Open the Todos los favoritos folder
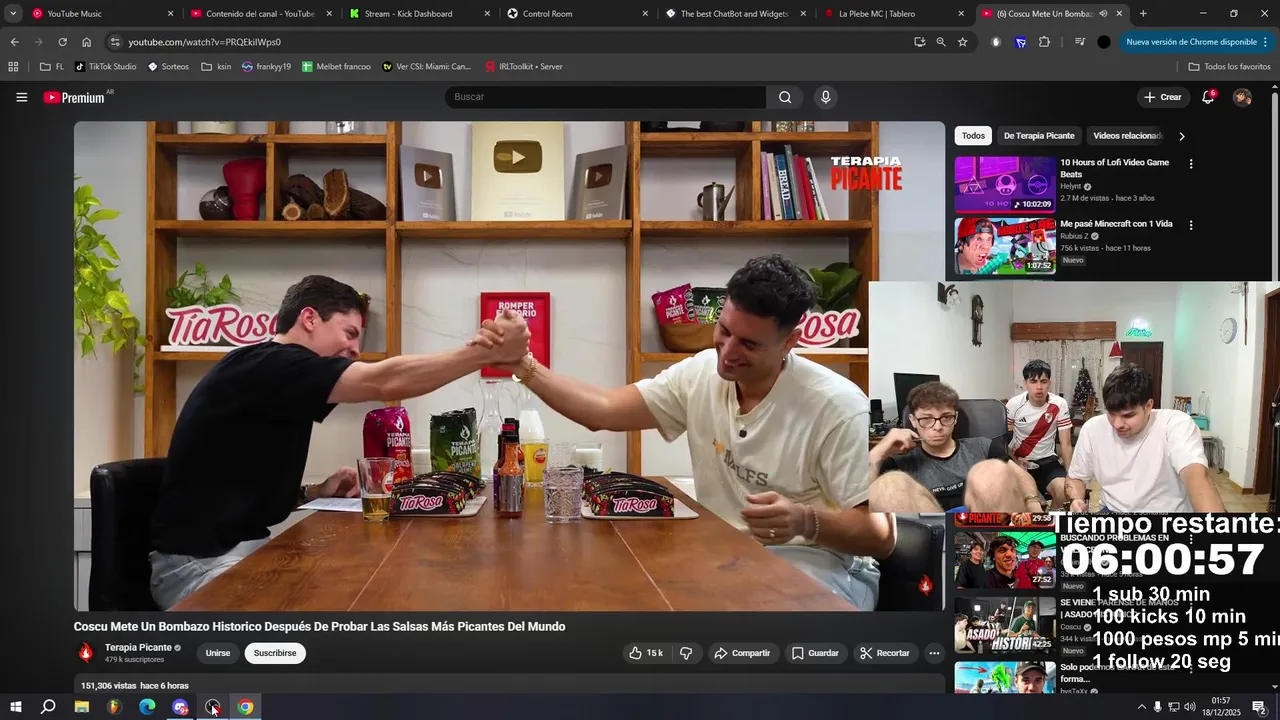1280x720 pixels. click(x=1229, y=67)
